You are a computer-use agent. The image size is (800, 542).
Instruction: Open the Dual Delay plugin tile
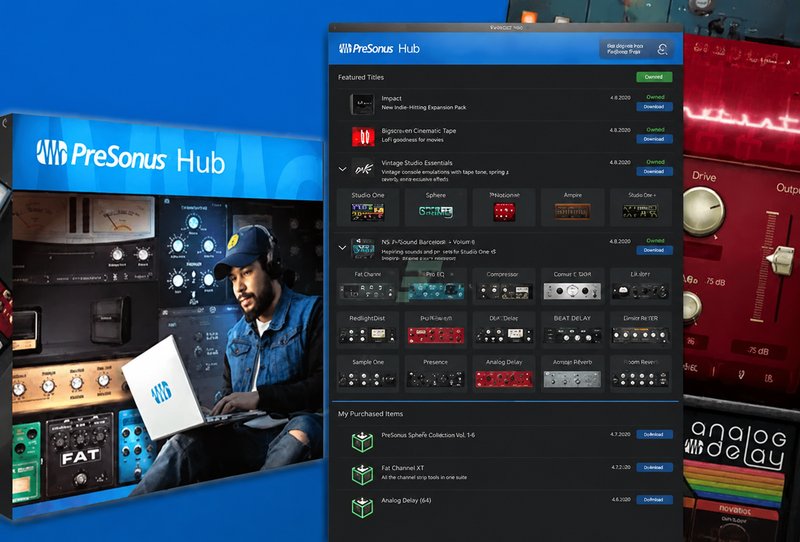tap(504, 330)
